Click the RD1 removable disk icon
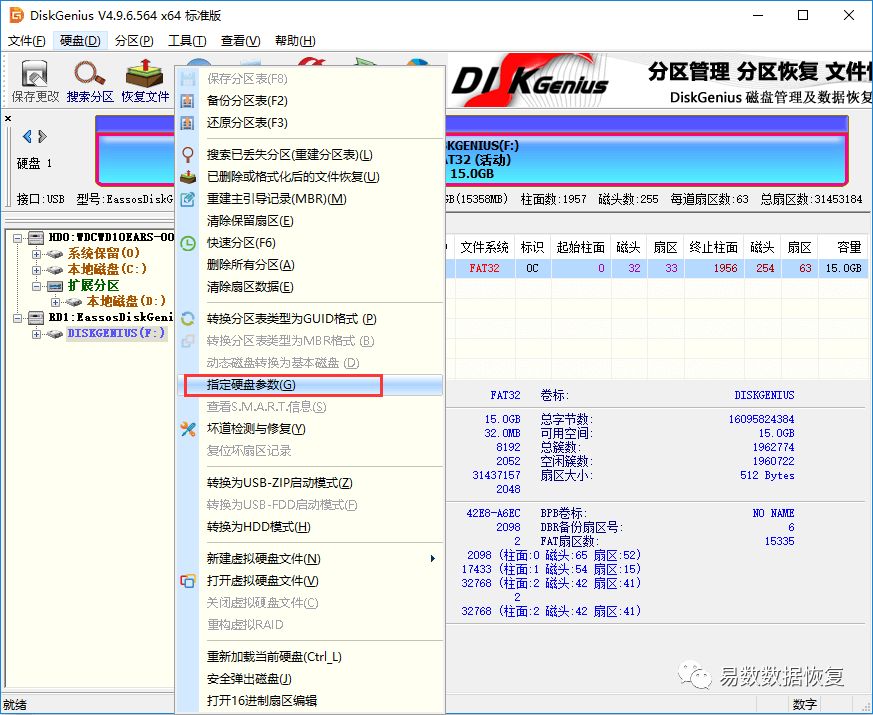Image resolution: width=873 pixels, height=715 pixels. click(36, 317)
